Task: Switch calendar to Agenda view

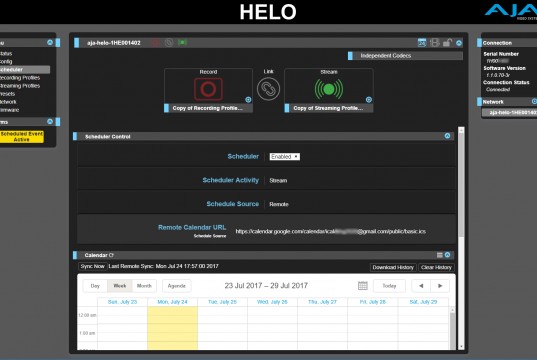Action: click(177, 286)
